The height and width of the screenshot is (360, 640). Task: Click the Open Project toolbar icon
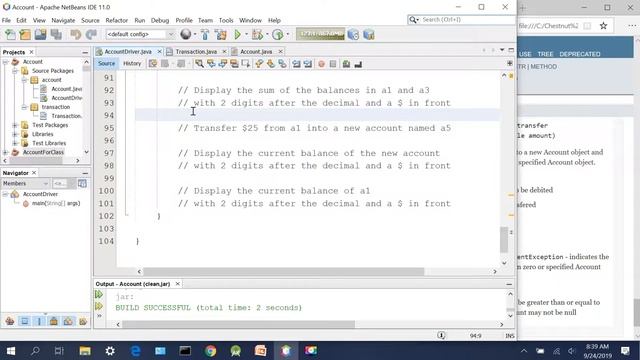[x=40, y=35]
